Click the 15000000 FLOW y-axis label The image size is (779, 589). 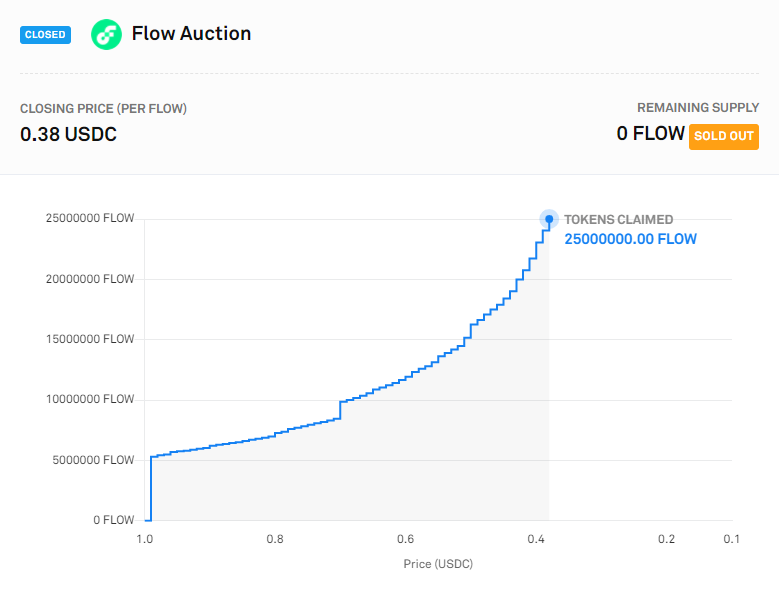[x=90, y=339]
